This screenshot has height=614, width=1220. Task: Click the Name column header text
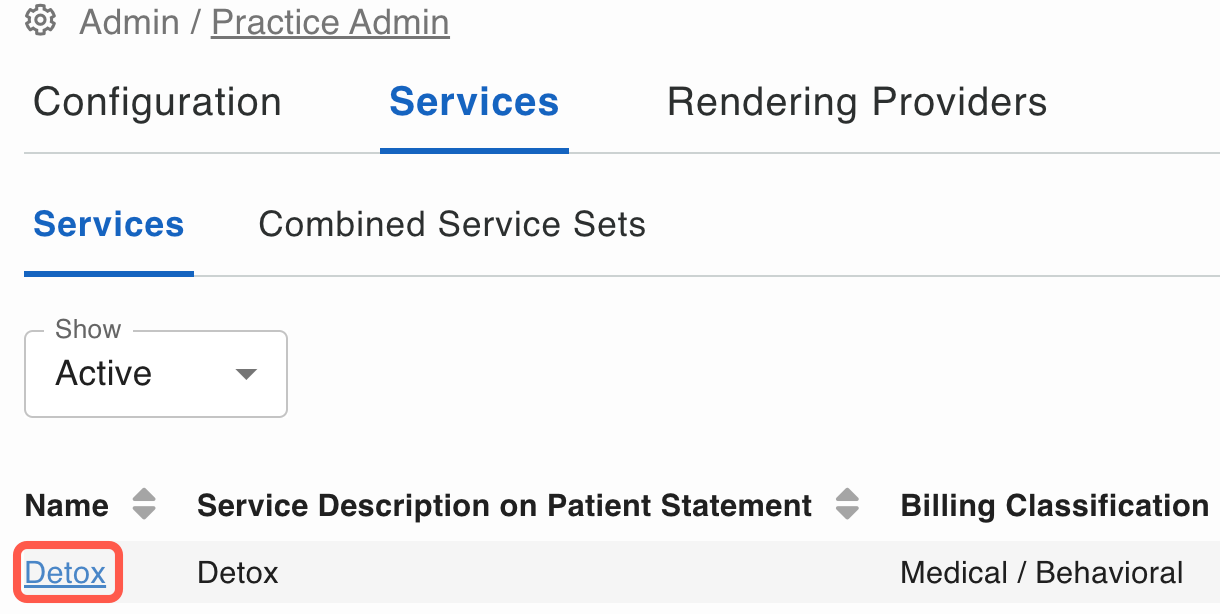[67, 505]
